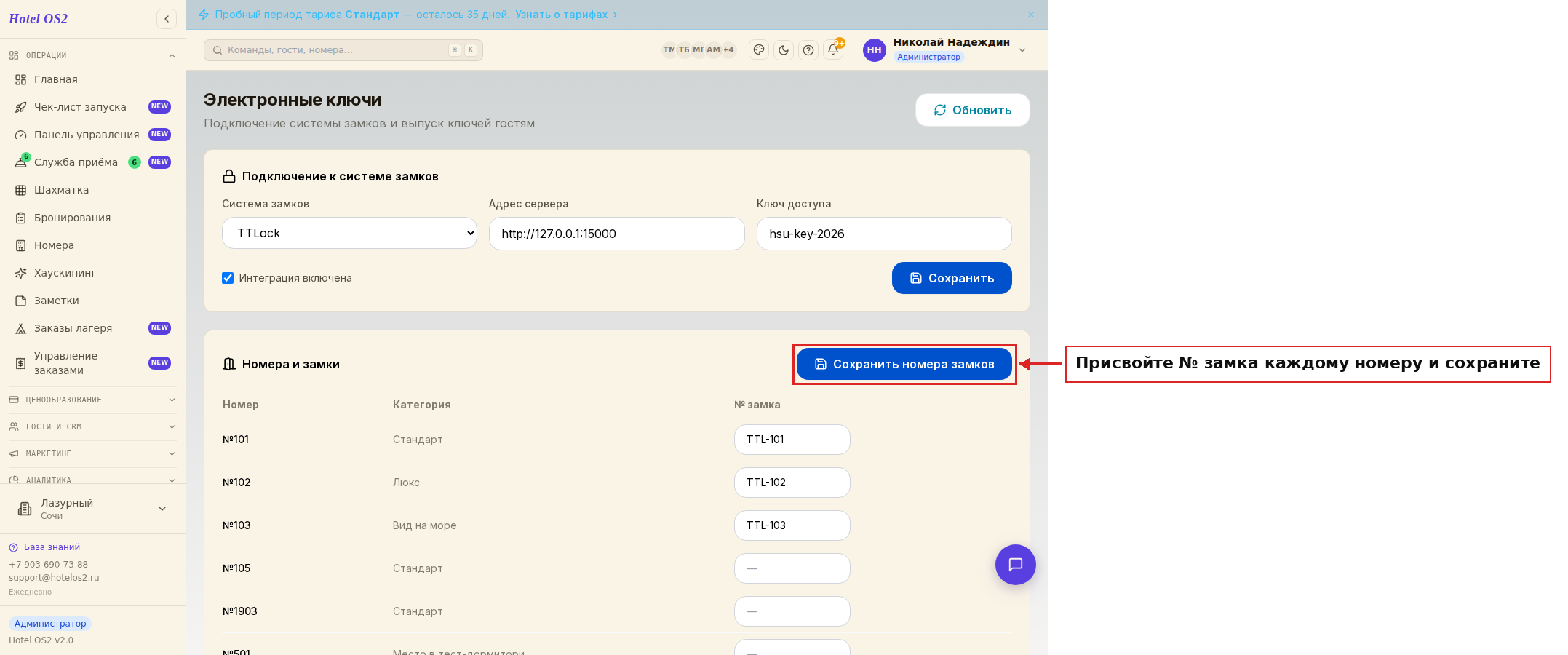This screenshot has width=1568, height=655.
Task: Expand the ЦЕНООБРАЗОВАНИЕ section
Action: pos(92,400)
